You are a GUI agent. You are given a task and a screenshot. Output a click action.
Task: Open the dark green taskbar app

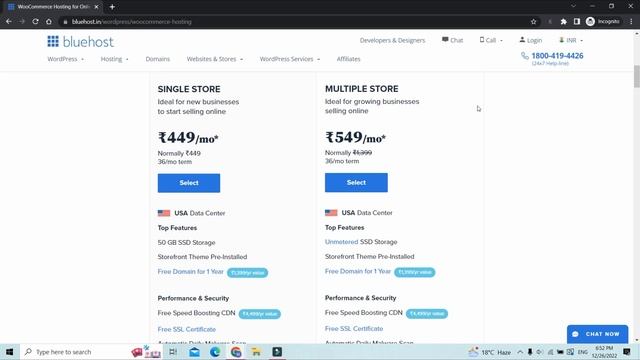point(277,352)
